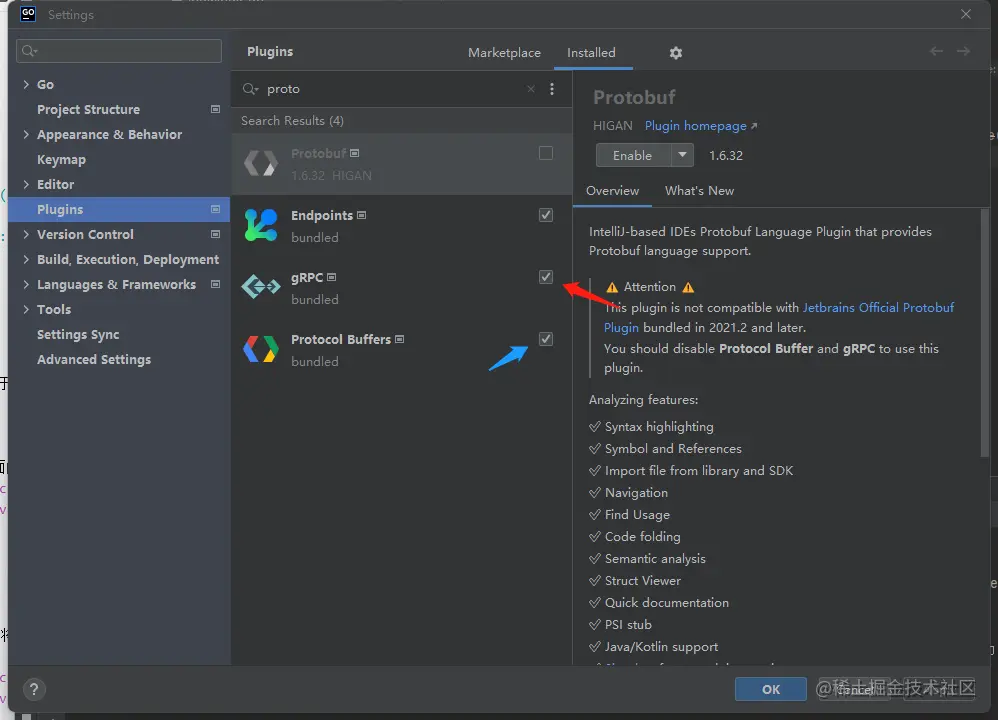This screenshot has height=720, width=998.
Task: Switch to the Installed tab
Action: click(x=591, y=53)
